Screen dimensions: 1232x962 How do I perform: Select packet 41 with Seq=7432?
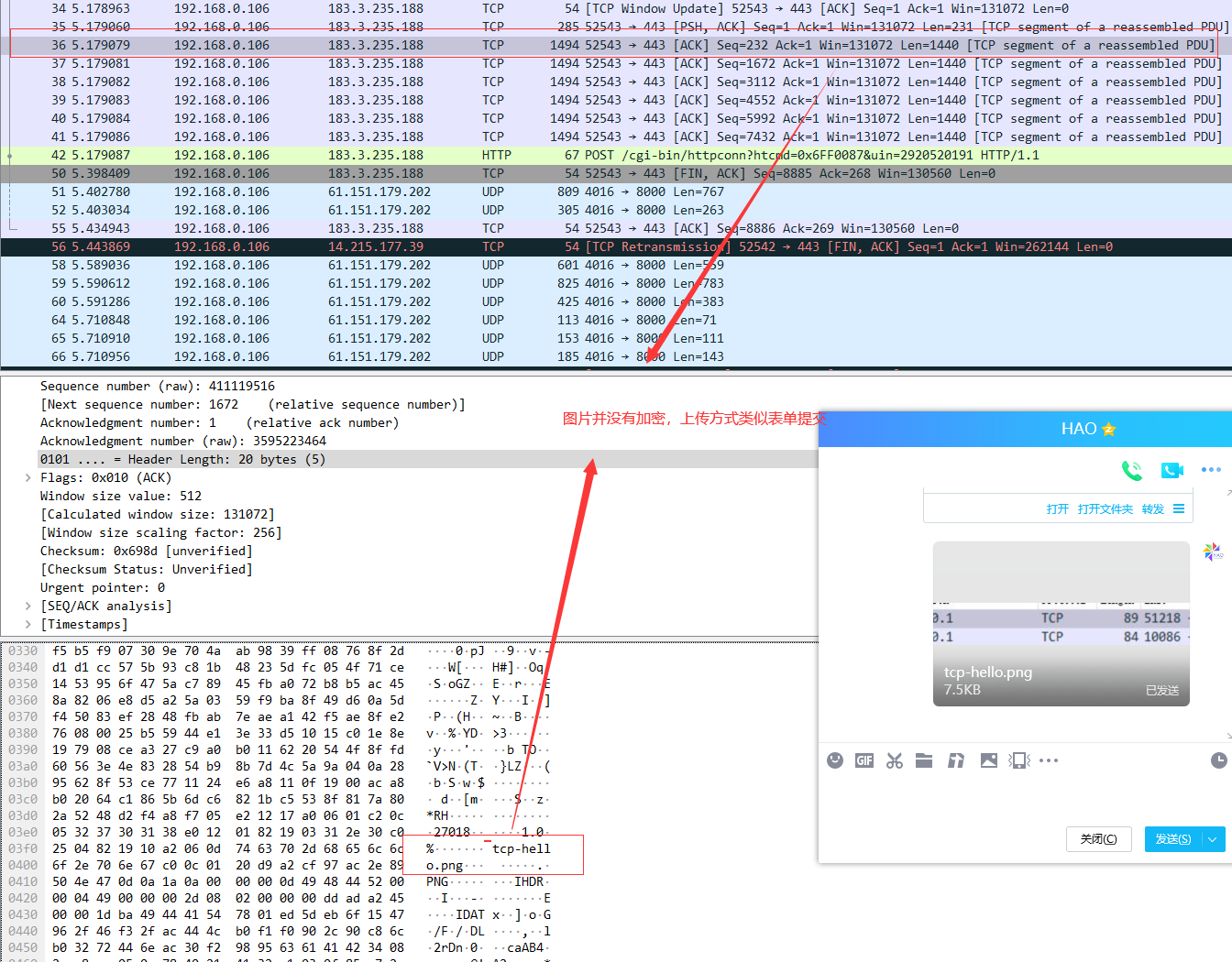click(x=616, y=137)
